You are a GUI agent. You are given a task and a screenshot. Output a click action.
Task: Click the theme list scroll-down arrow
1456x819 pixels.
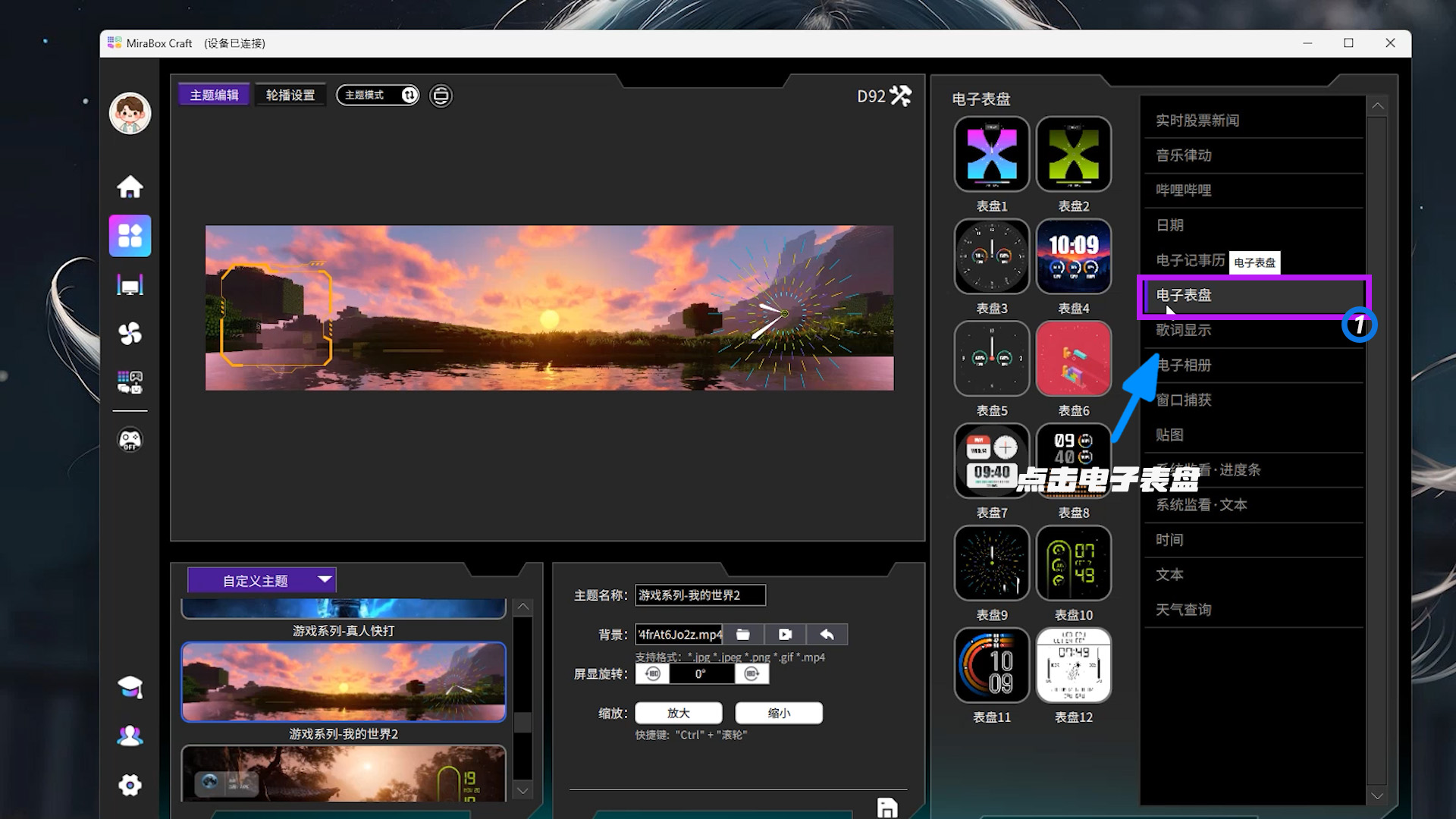pos(522,791)
